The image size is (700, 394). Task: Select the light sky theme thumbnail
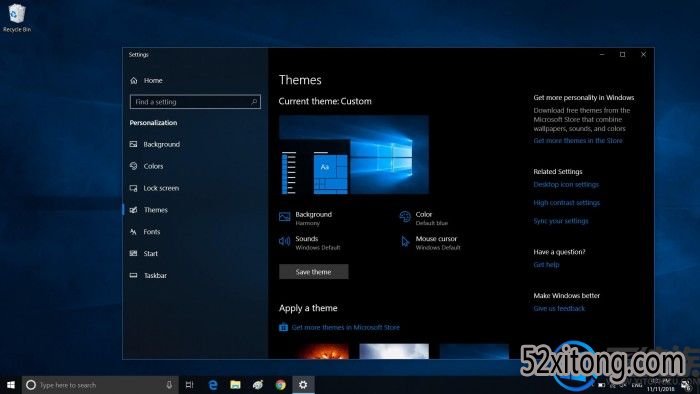tap(394, 351)
